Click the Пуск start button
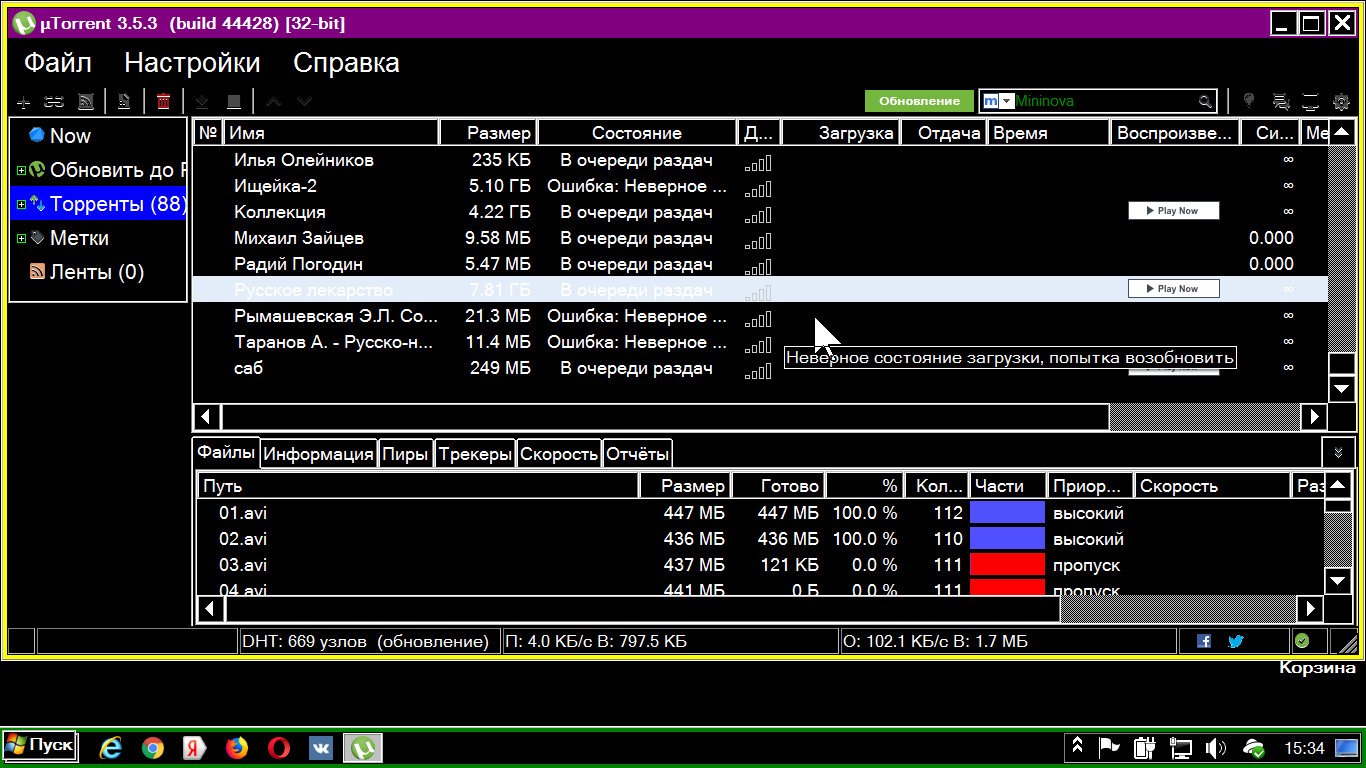 39,746
